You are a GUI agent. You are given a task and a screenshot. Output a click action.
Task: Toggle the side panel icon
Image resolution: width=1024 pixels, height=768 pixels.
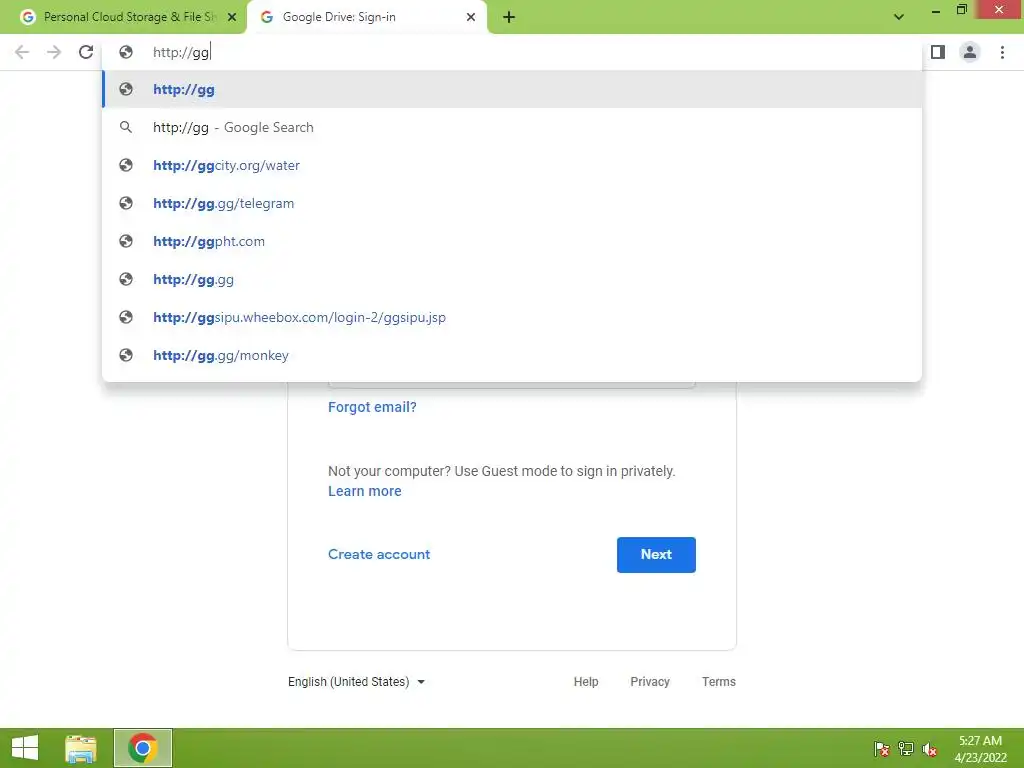tap(938, 52)
